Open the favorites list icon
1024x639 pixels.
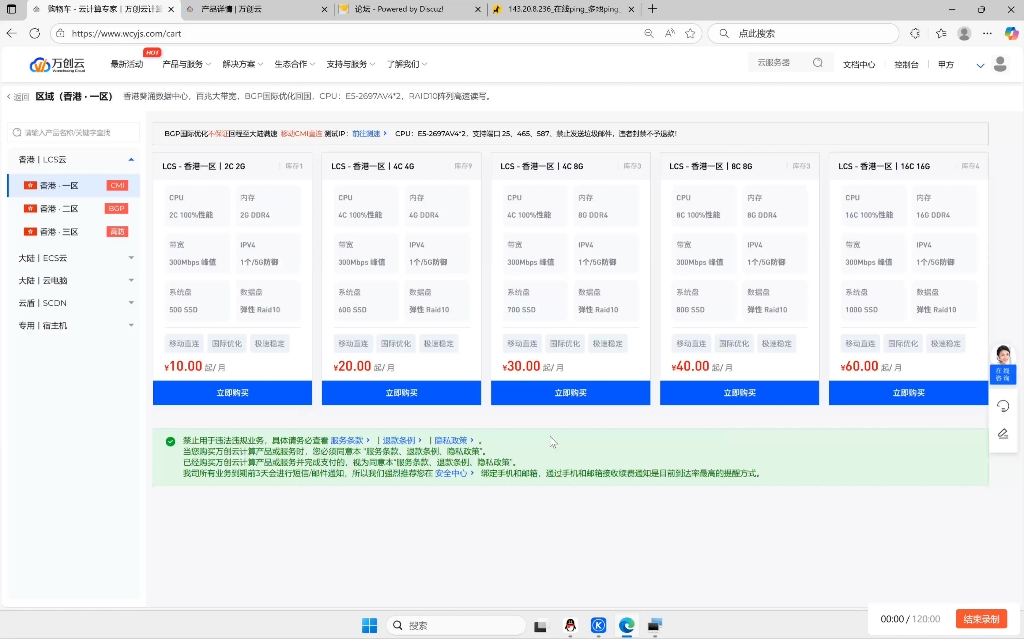(x=941, y=33)
